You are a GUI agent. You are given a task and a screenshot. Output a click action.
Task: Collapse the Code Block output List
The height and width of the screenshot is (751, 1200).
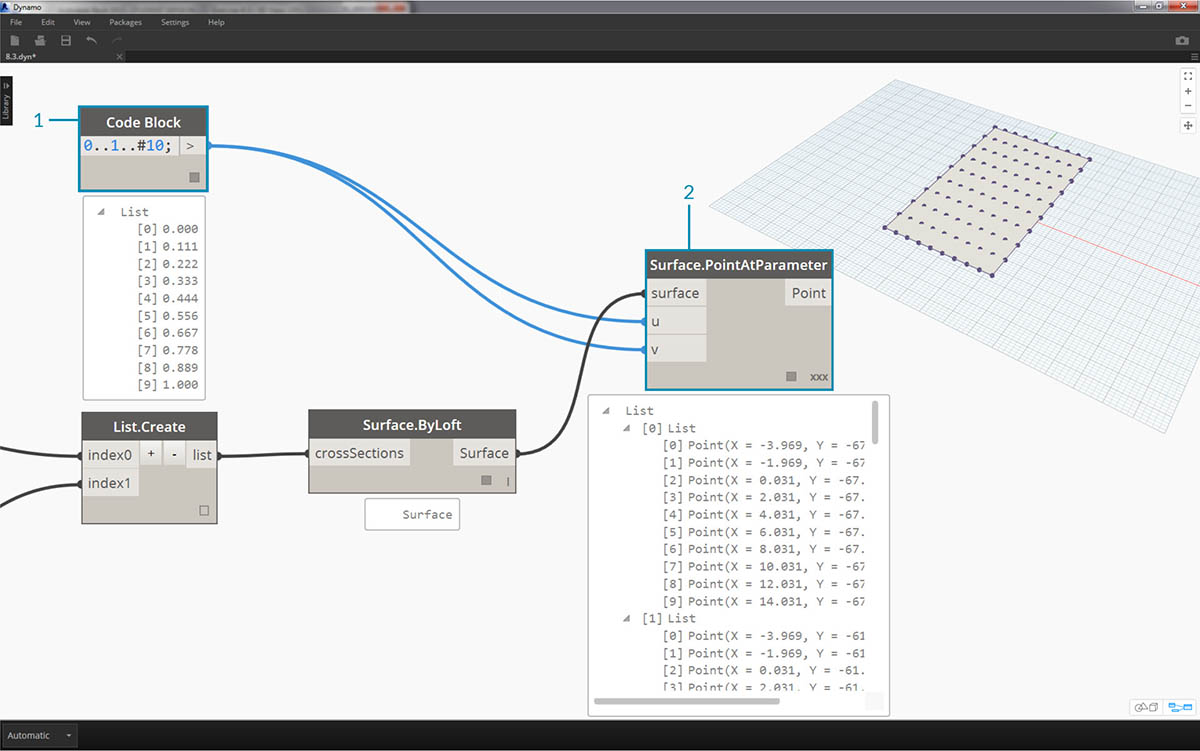pyautogui.click(x=101, y=212)
